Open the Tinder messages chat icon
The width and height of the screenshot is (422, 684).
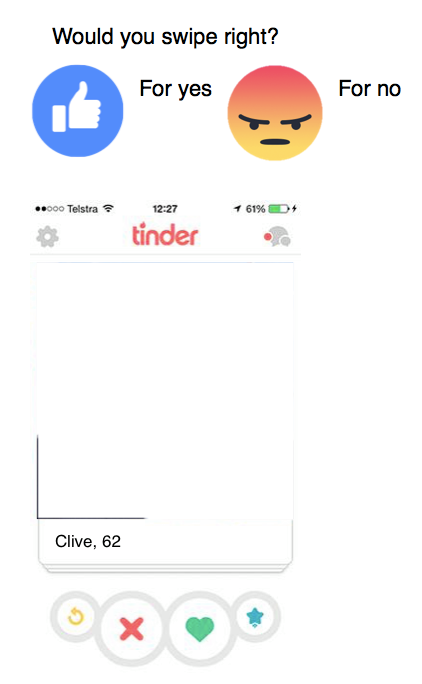[x=278, y=236]
